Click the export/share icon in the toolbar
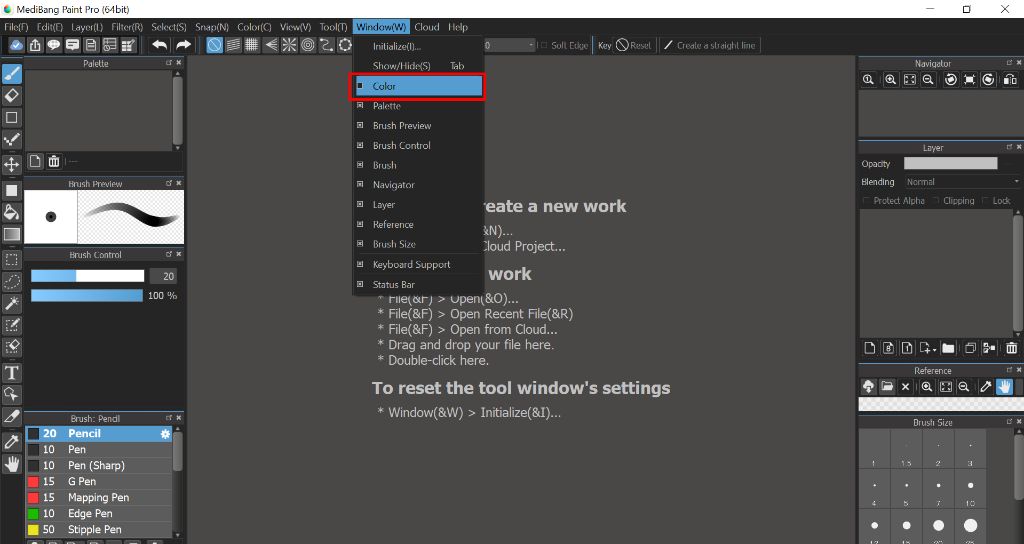Image resolution: width=1024 pixels, height=544 pixels. [35, 45]
